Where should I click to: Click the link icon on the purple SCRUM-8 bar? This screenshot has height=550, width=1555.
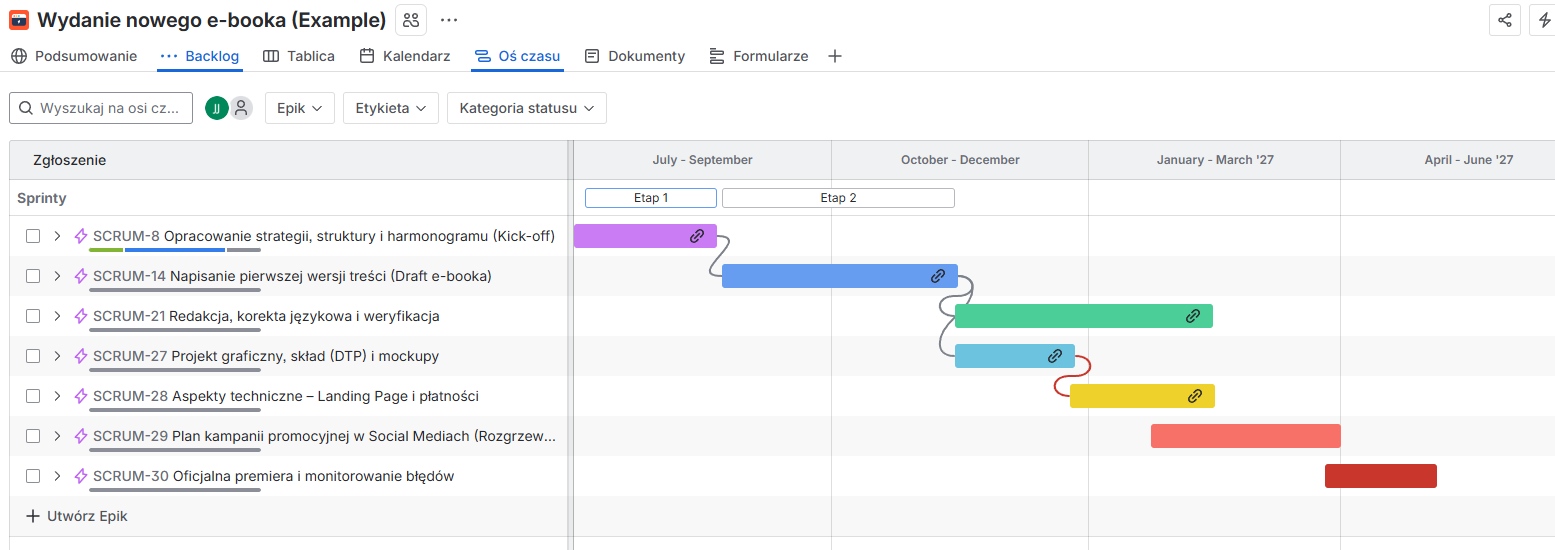697,236
